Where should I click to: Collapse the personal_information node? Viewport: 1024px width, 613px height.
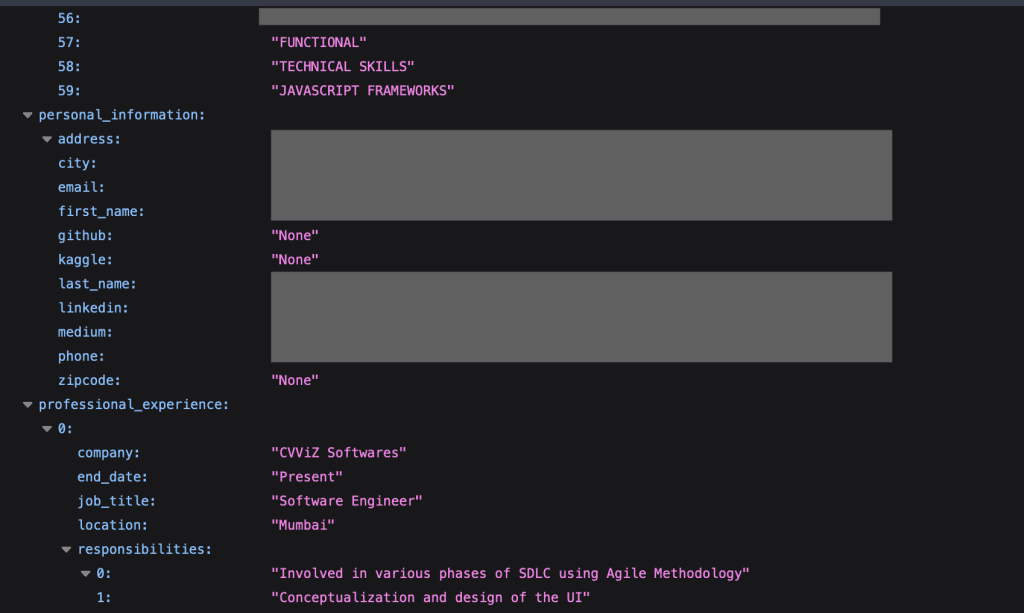(27, 114)
